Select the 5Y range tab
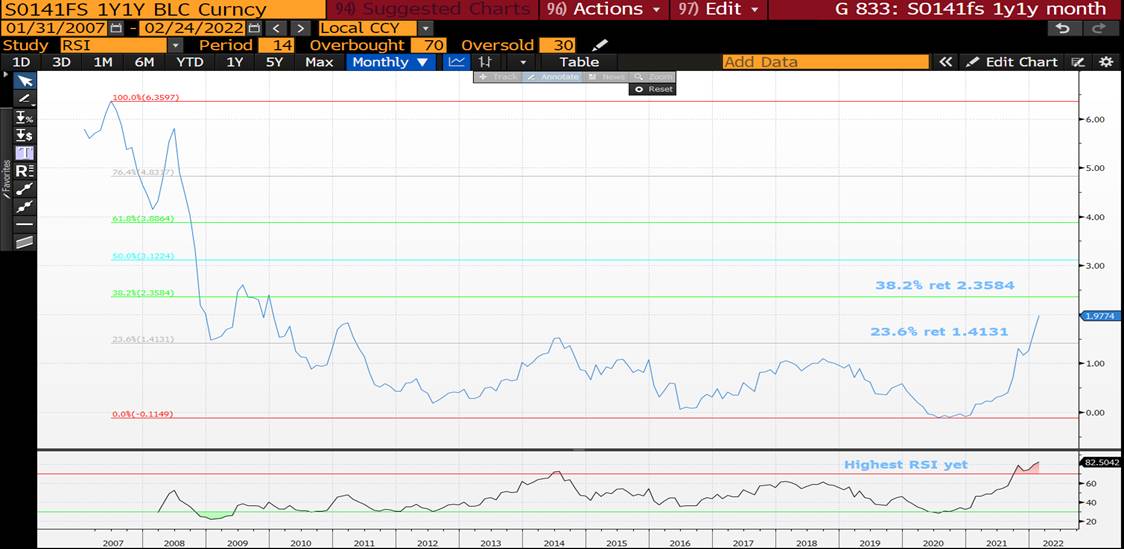The height and width of the screenshot is (549, 1124). [x=275, y=62]
